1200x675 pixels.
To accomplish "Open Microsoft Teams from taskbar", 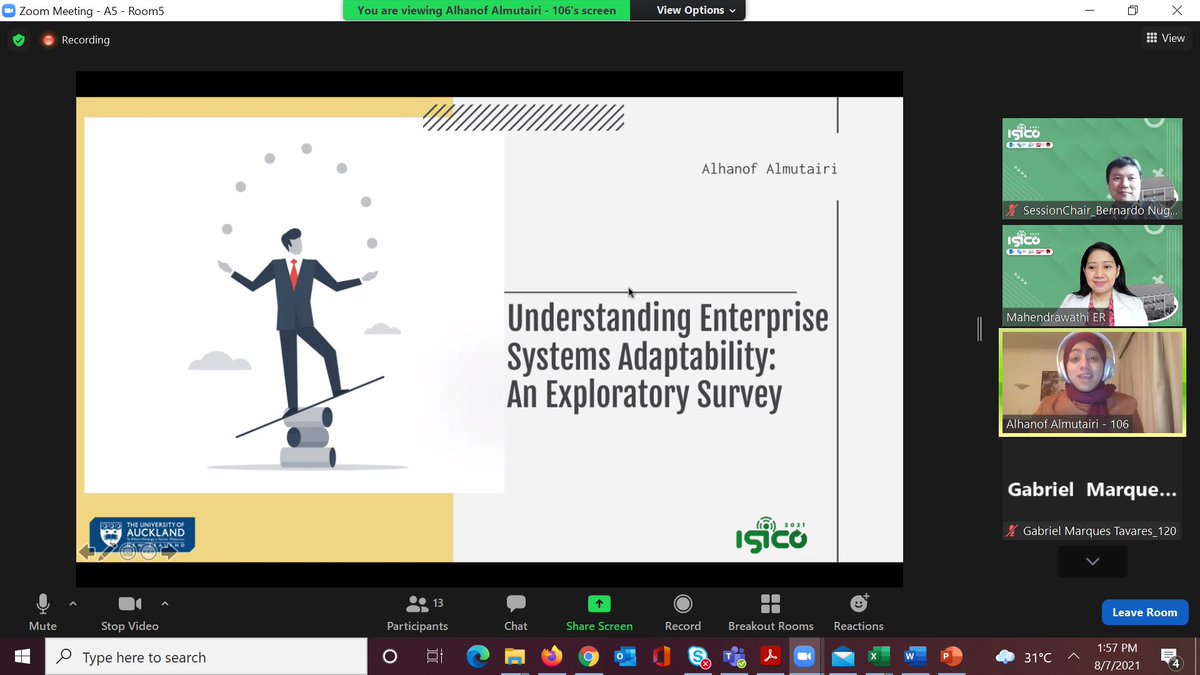I will 734,657.
